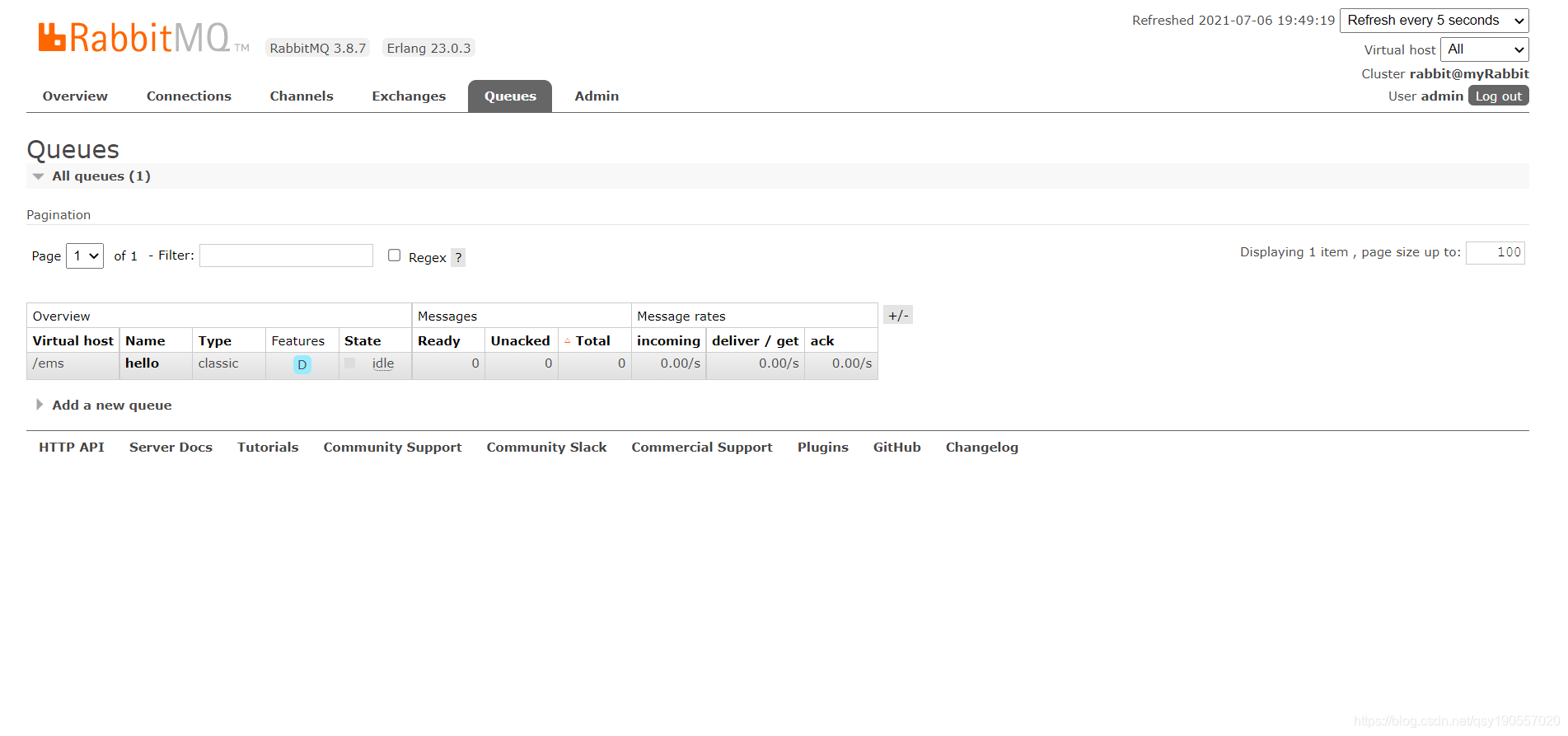Click the +/- column selector
Image resolution: width=1568 pixels, height=736 pixels.
898,315
